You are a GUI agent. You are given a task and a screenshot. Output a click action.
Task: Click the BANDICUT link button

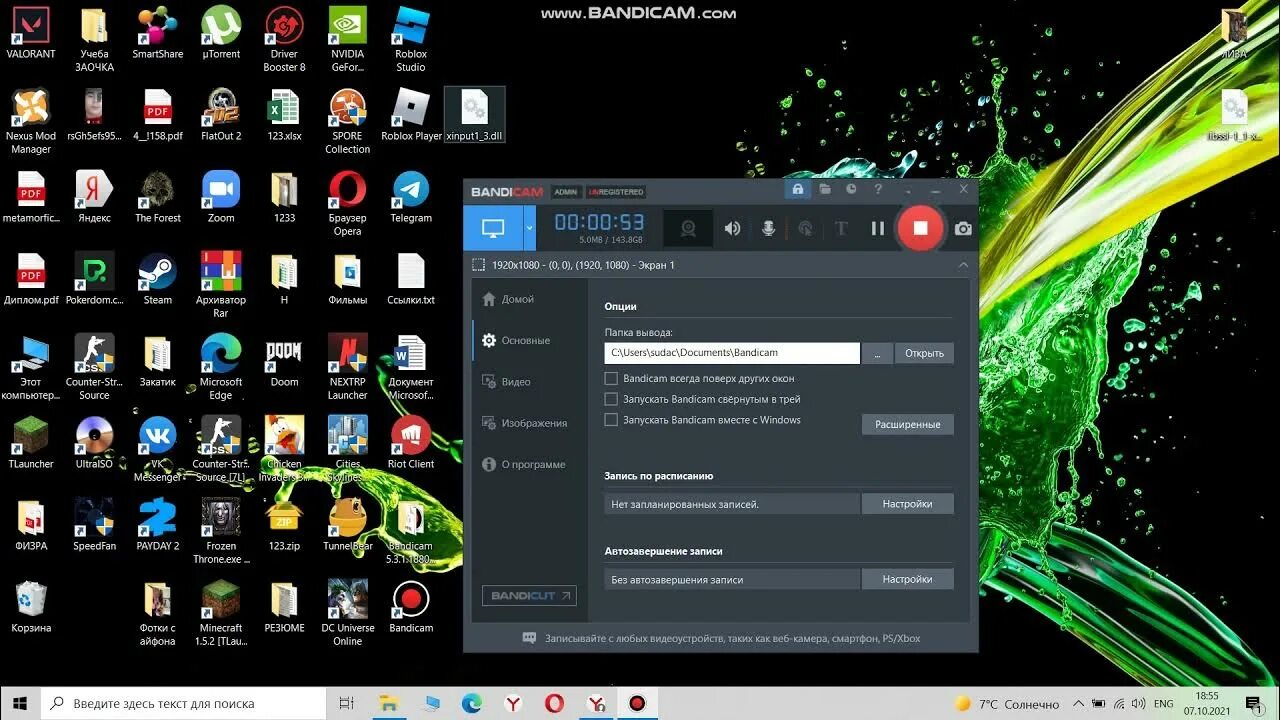529,595
